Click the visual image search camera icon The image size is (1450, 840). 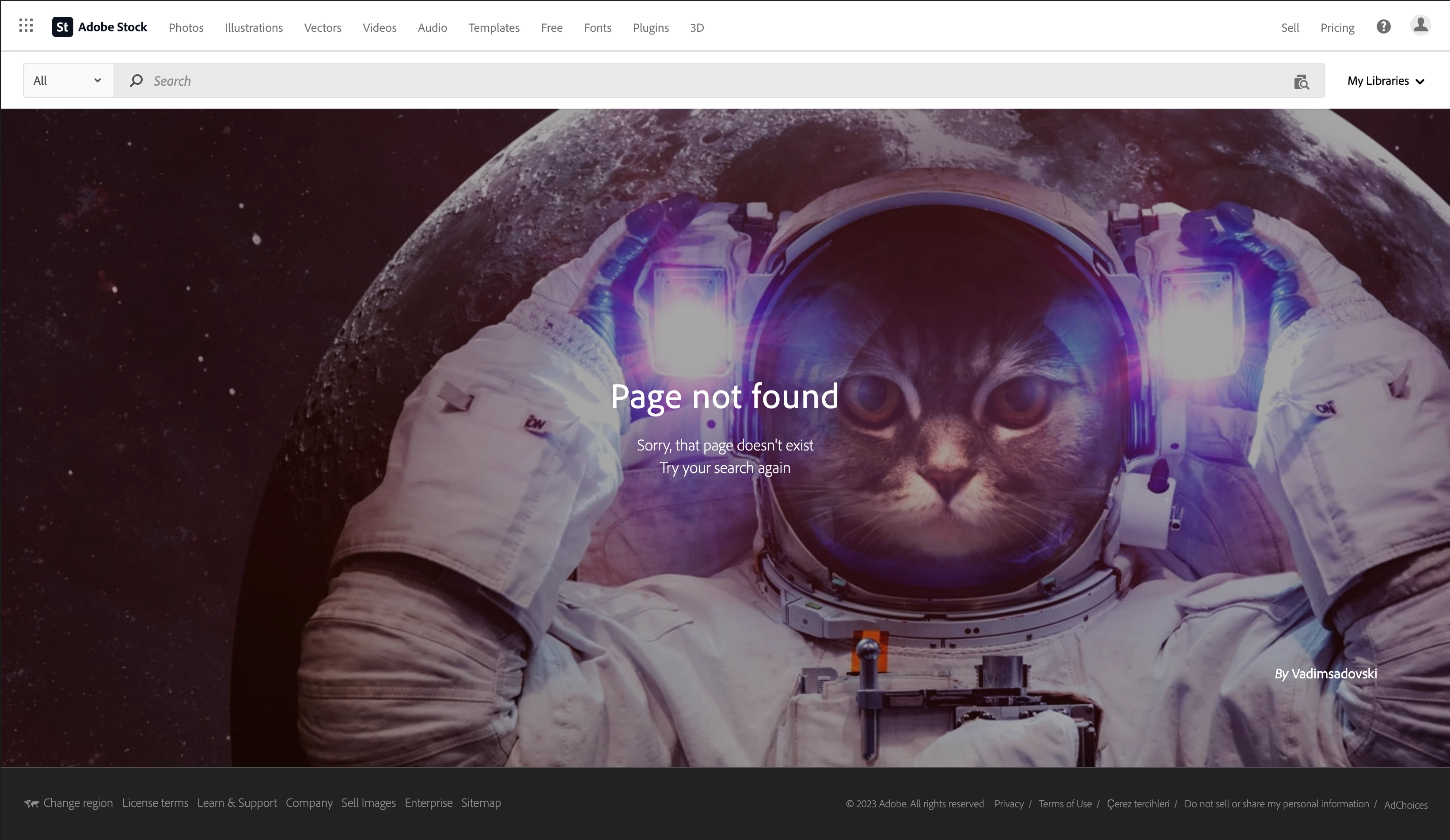click(x=1301, y=82)
